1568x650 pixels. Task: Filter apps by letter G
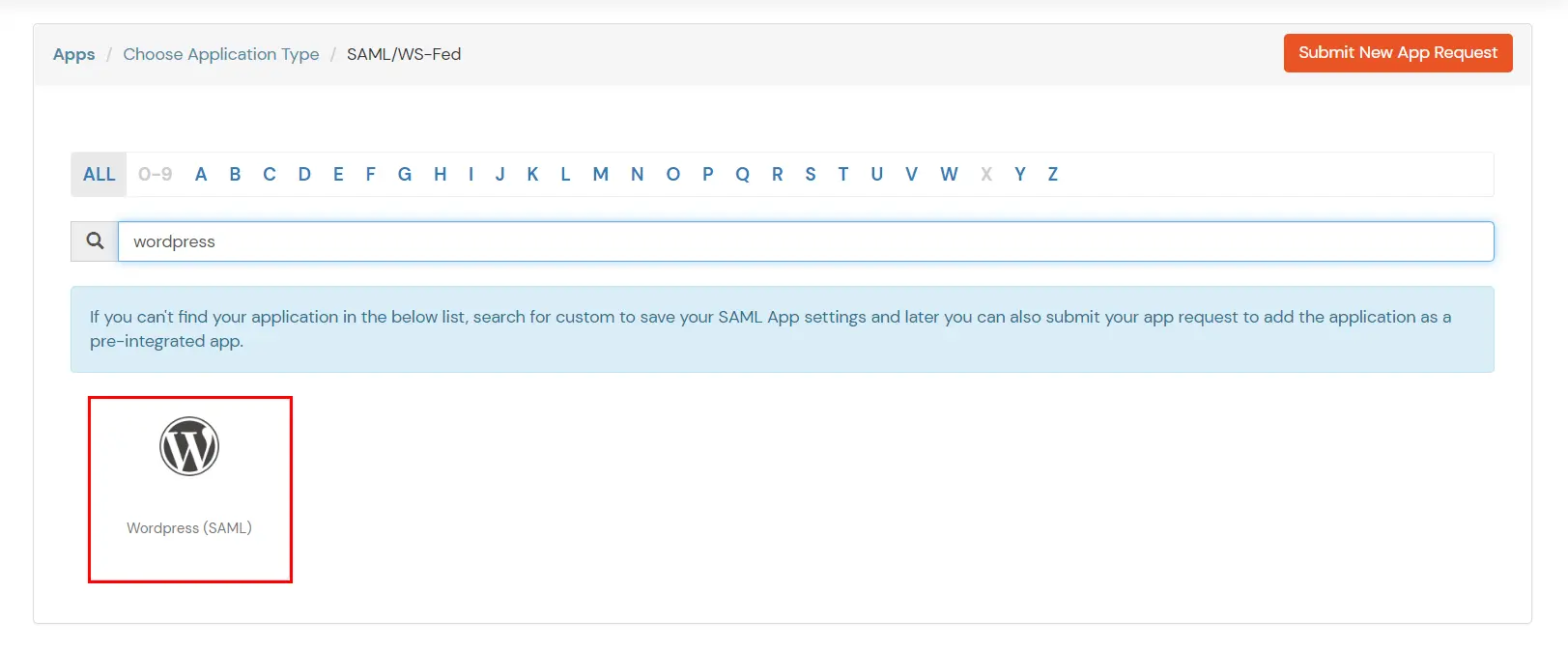coord(405,175)
